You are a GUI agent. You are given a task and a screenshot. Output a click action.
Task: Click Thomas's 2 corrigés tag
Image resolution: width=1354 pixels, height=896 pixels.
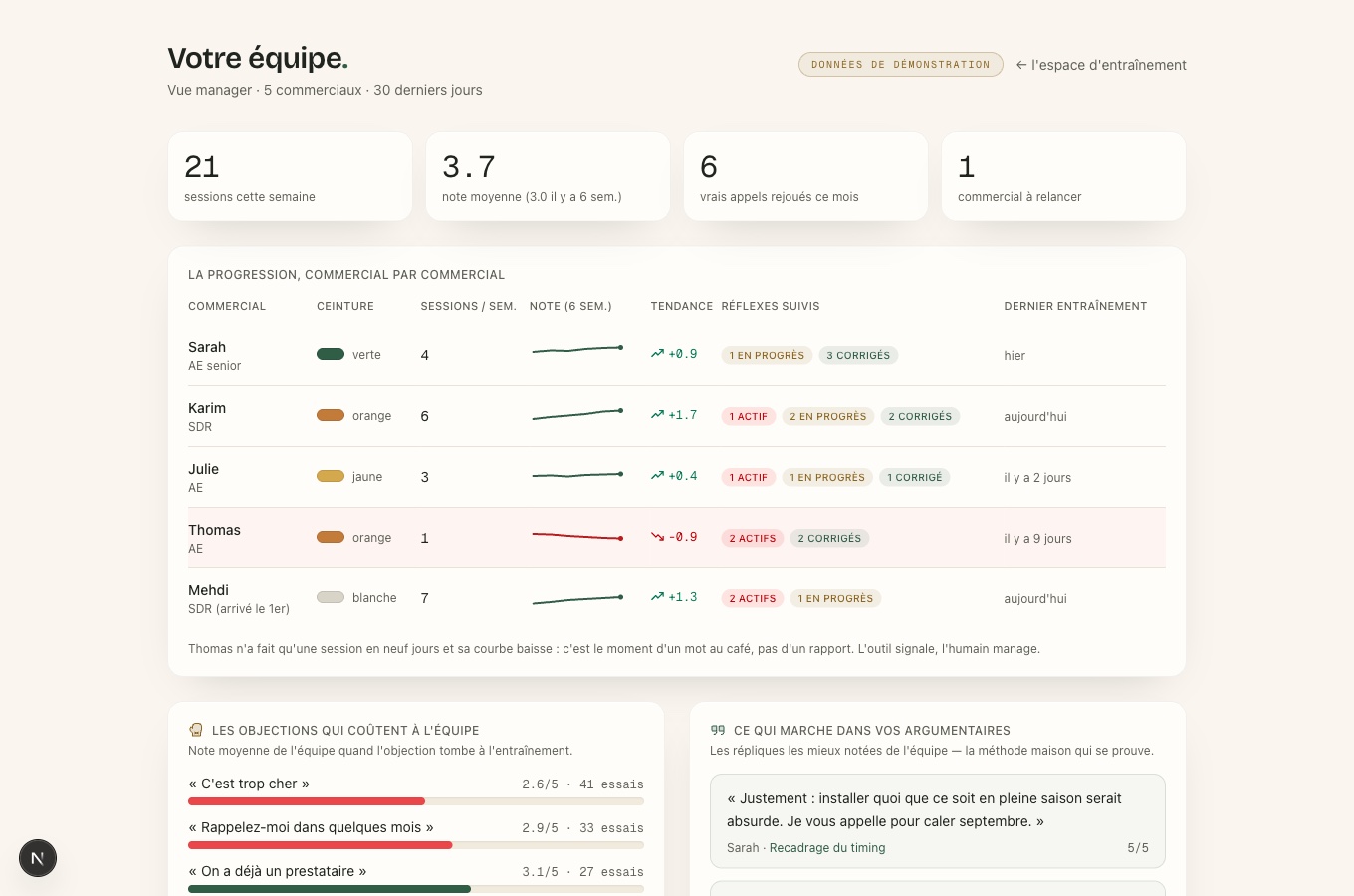(829, 538)
